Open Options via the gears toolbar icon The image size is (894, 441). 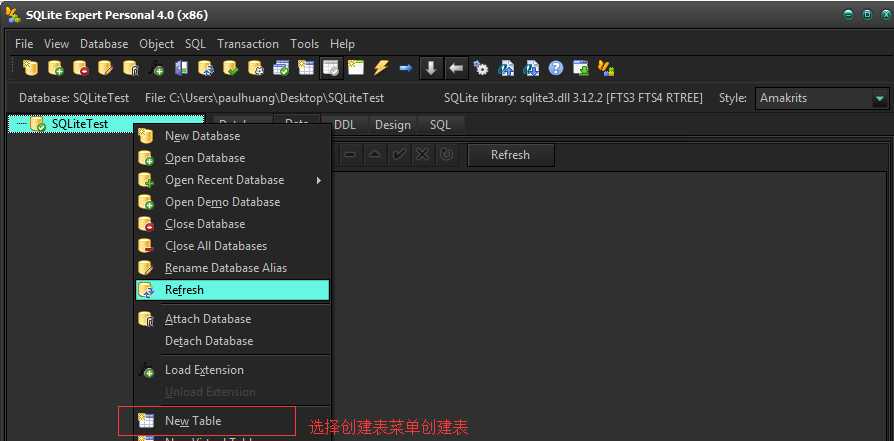481,68
